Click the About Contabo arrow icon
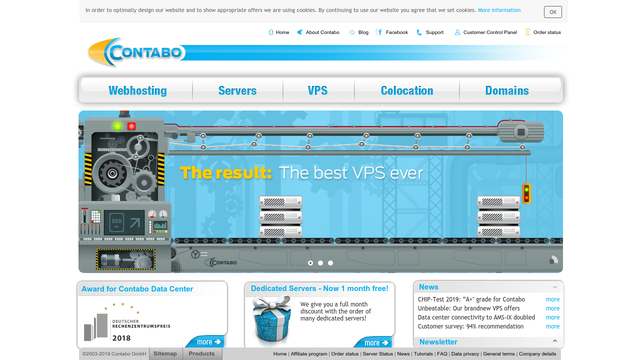 pyautogui.click(x=300, y=32)
